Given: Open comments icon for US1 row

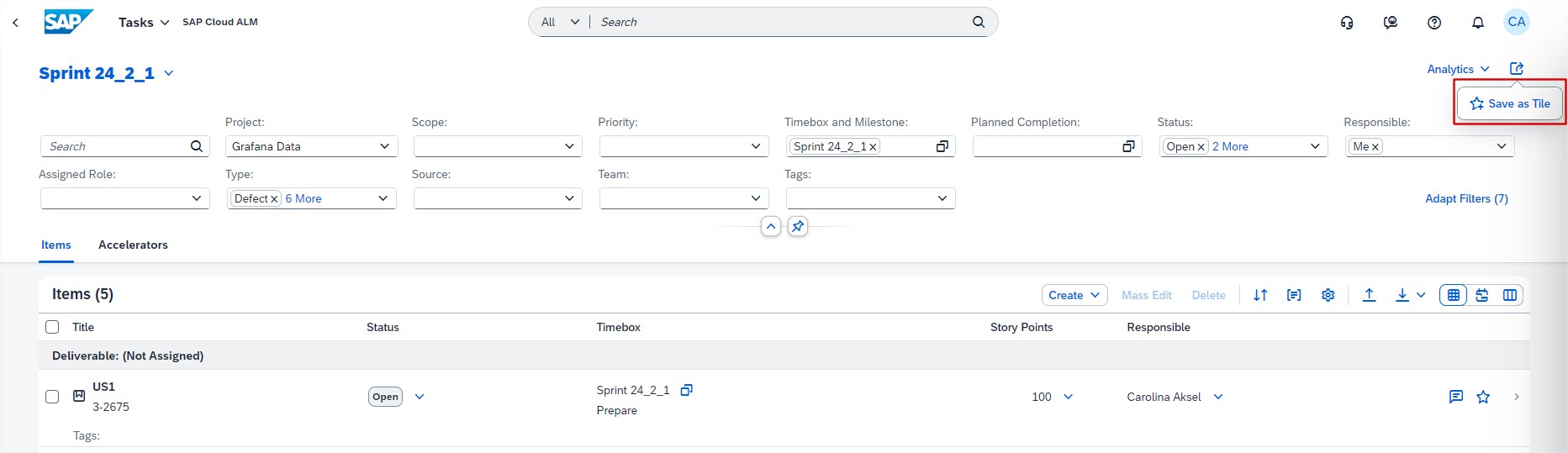Looking at the screenshot, I should point(1455,397).
